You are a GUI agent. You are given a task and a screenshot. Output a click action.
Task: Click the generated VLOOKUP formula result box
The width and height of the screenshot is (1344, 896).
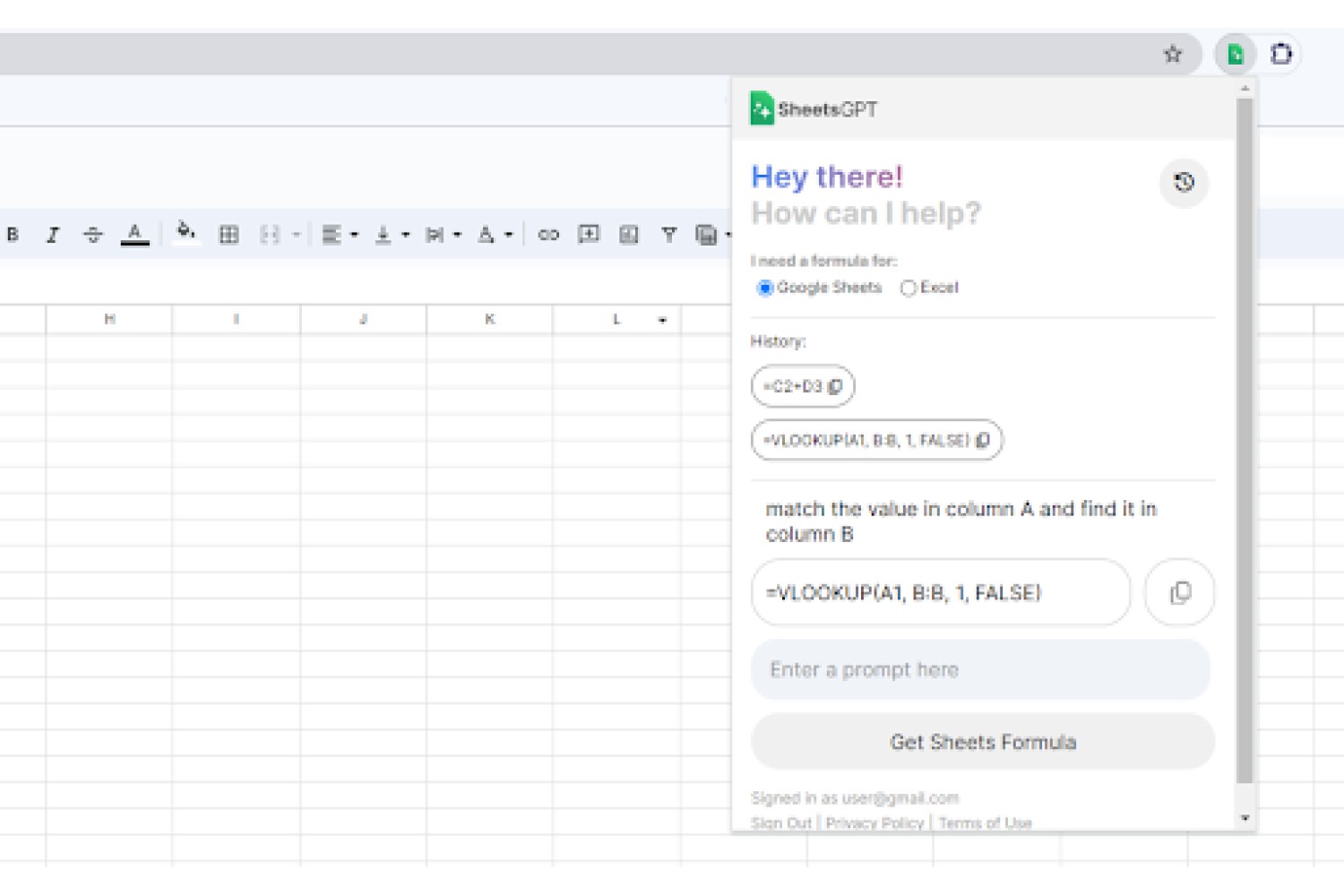pos(941,592)
